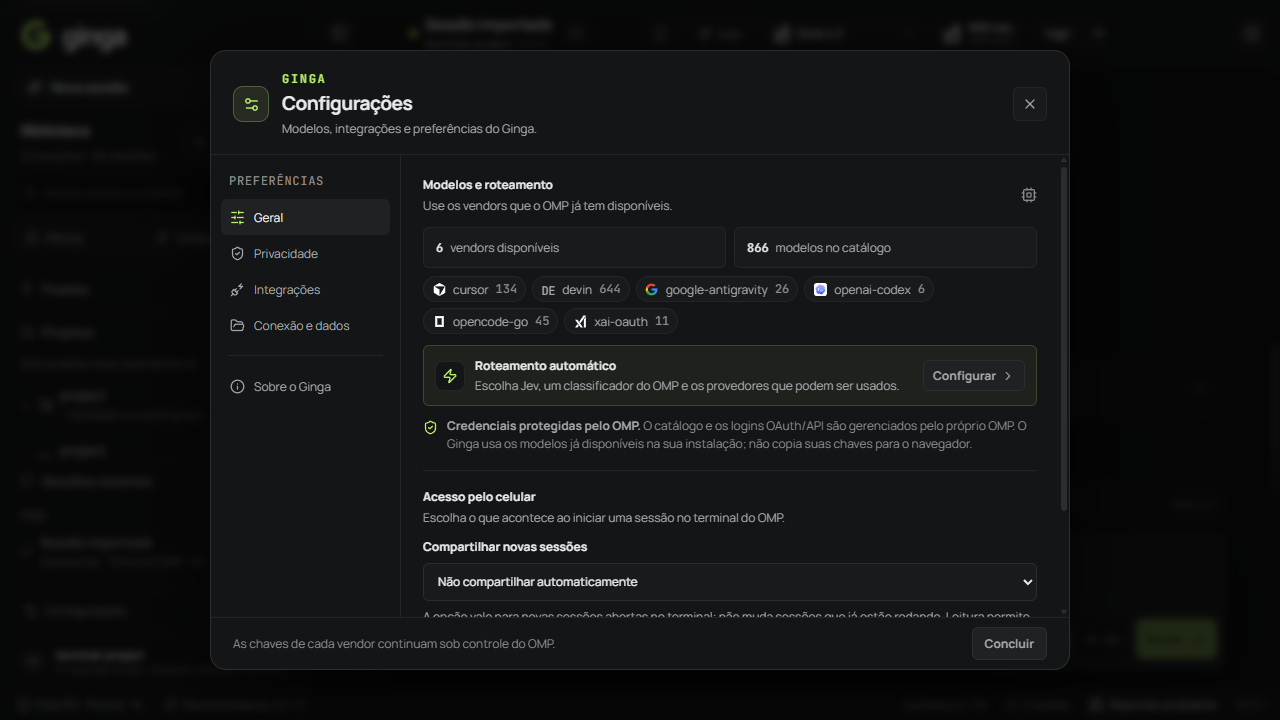This screenshot has height=720, width=1280.
Task: Click the scrollbar up arrow
Action: (x=1064, y=160)
